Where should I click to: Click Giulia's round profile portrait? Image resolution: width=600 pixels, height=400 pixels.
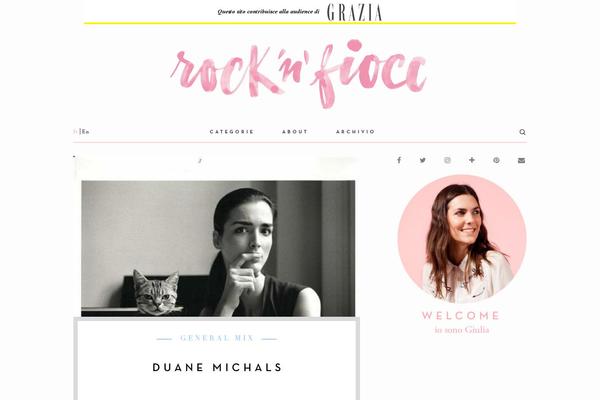point(462,240)
